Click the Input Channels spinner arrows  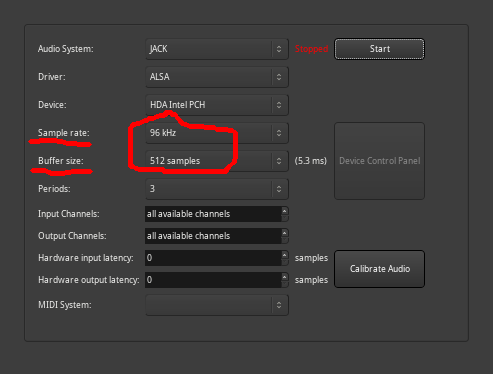tap(285, 214)
